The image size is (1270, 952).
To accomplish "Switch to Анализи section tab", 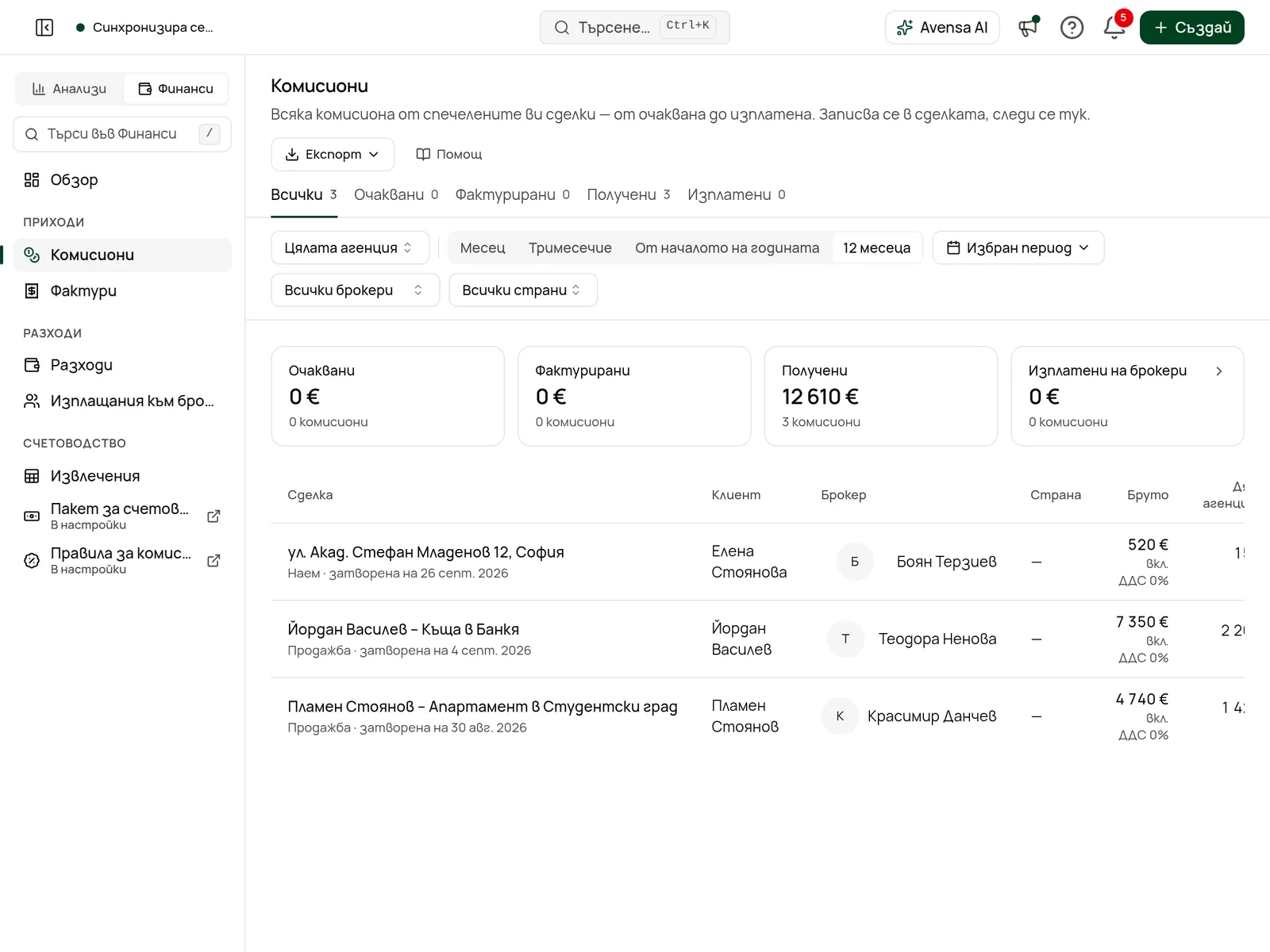I will pyautogui.click(x=69, y=89).
